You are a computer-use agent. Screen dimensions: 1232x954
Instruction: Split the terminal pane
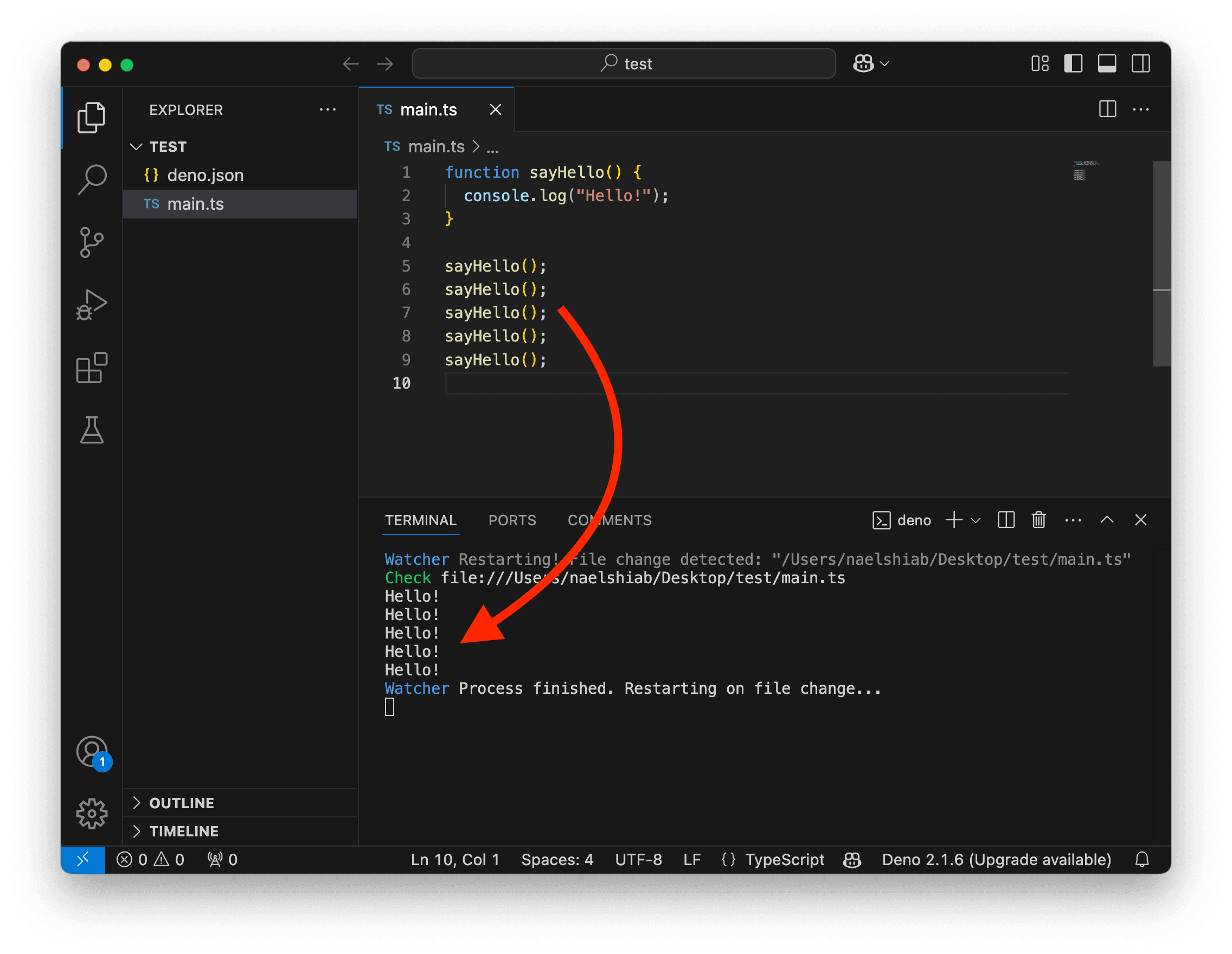(1006, 520)
